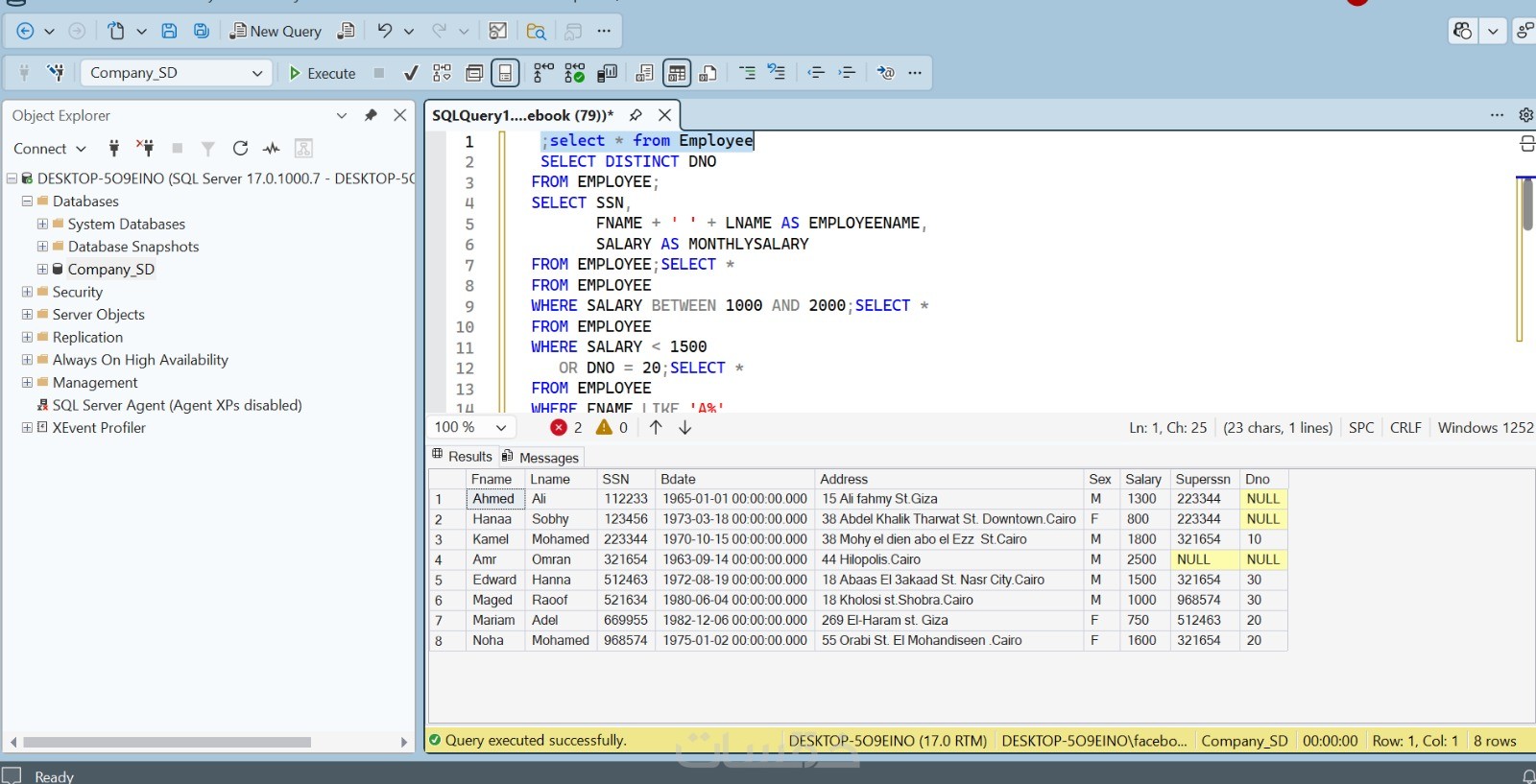The width and height of the screenshot is (1536, 784).
Task: Click the Disconnect plug icon in Object Explorer
Action: [145, 148]
